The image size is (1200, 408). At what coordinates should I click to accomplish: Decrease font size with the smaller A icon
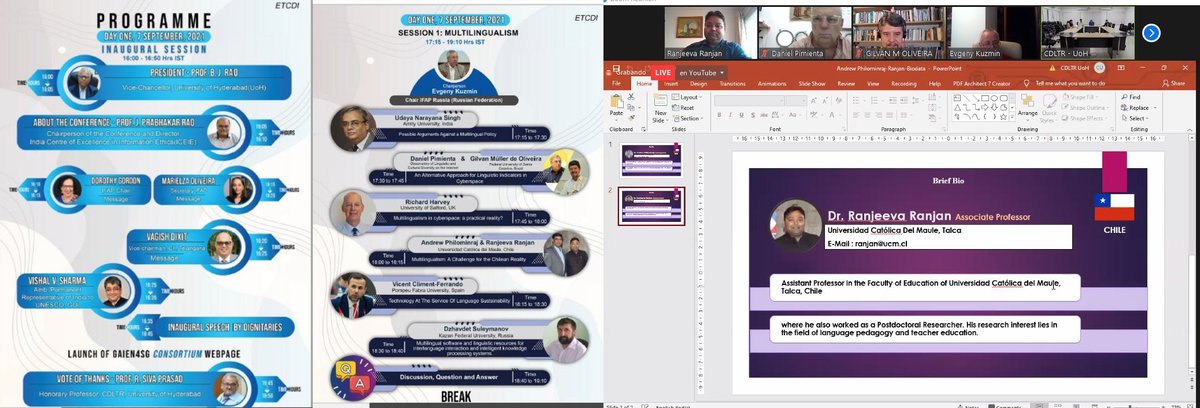coord(825,100)
